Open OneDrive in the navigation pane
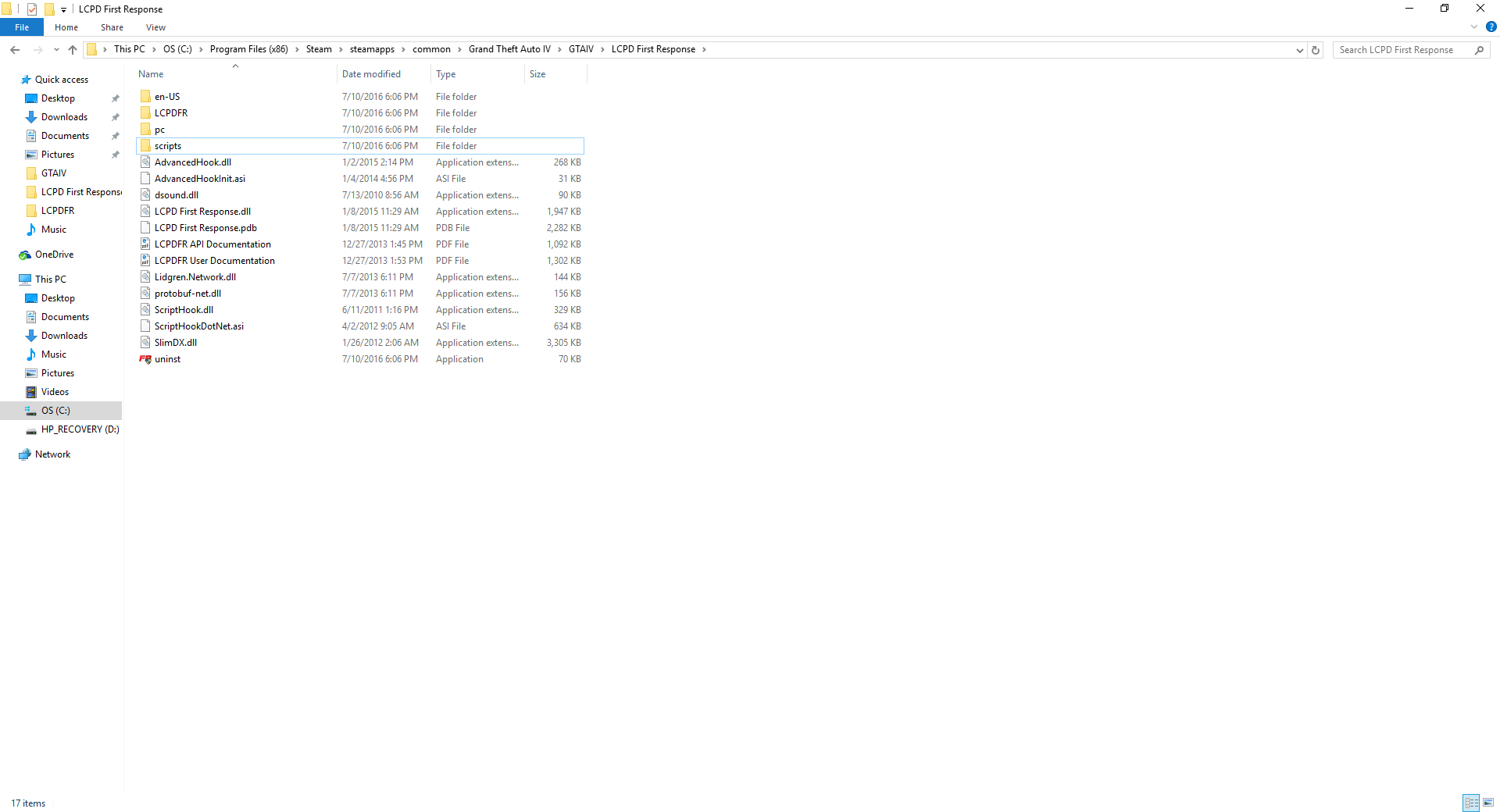 coord(54,255)
